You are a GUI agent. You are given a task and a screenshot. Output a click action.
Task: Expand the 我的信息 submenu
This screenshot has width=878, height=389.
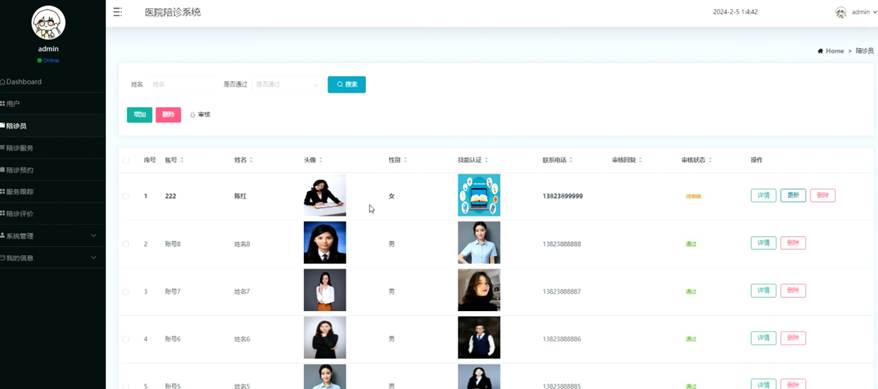coord(53,258)
